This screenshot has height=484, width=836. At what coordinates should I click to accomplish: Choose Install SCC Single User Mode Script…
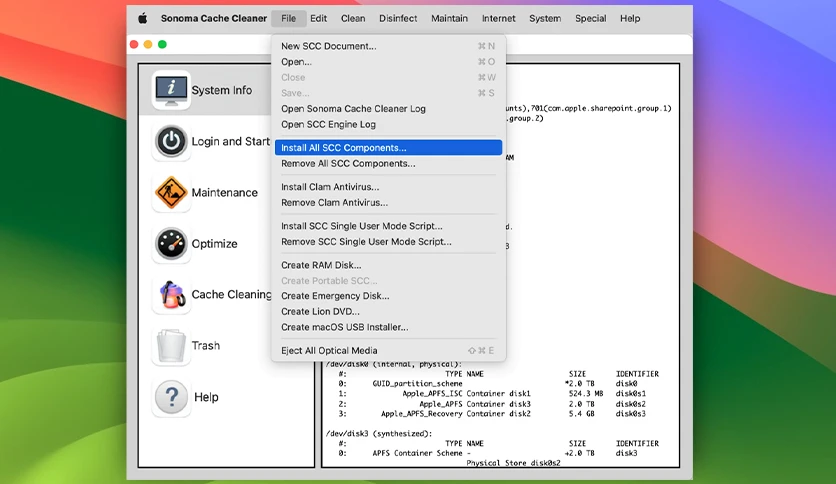coord(388,226)
